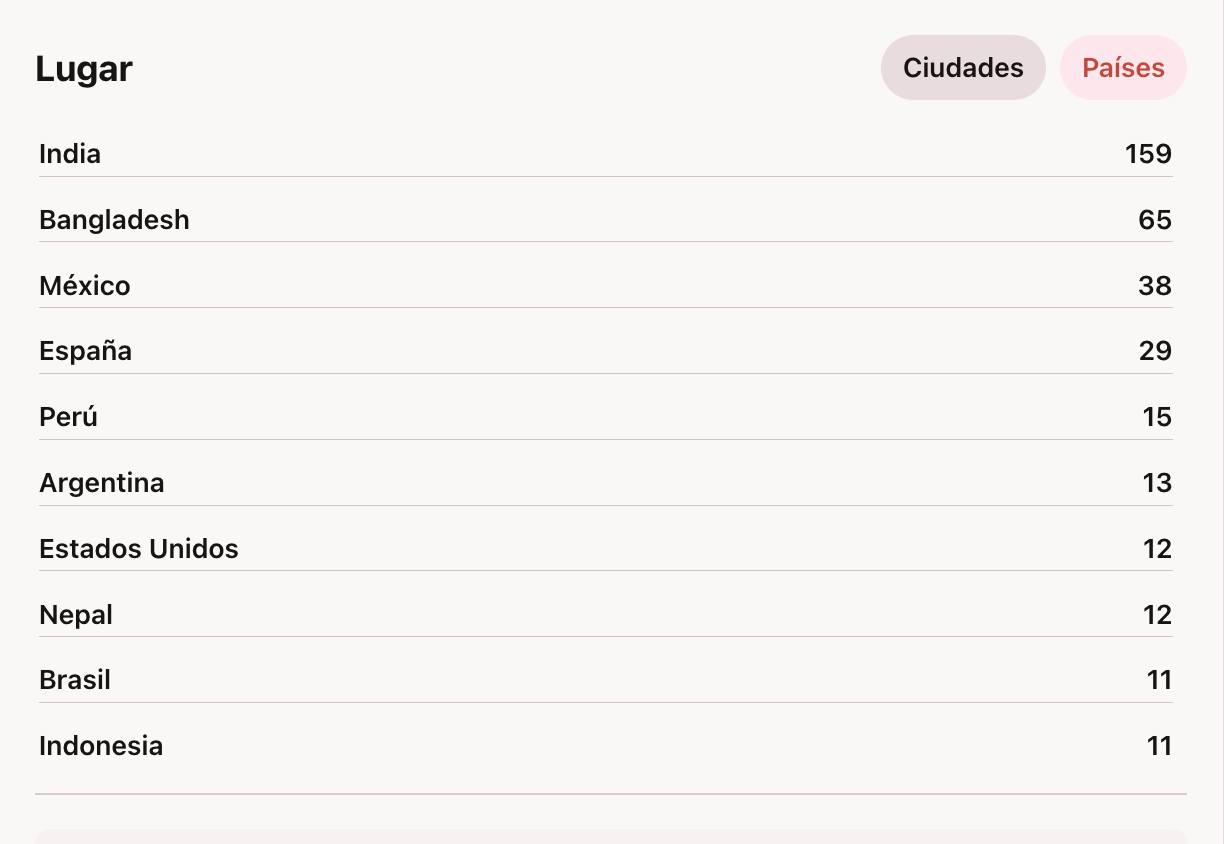Choose Perú from the list

(x=68, y=417)
